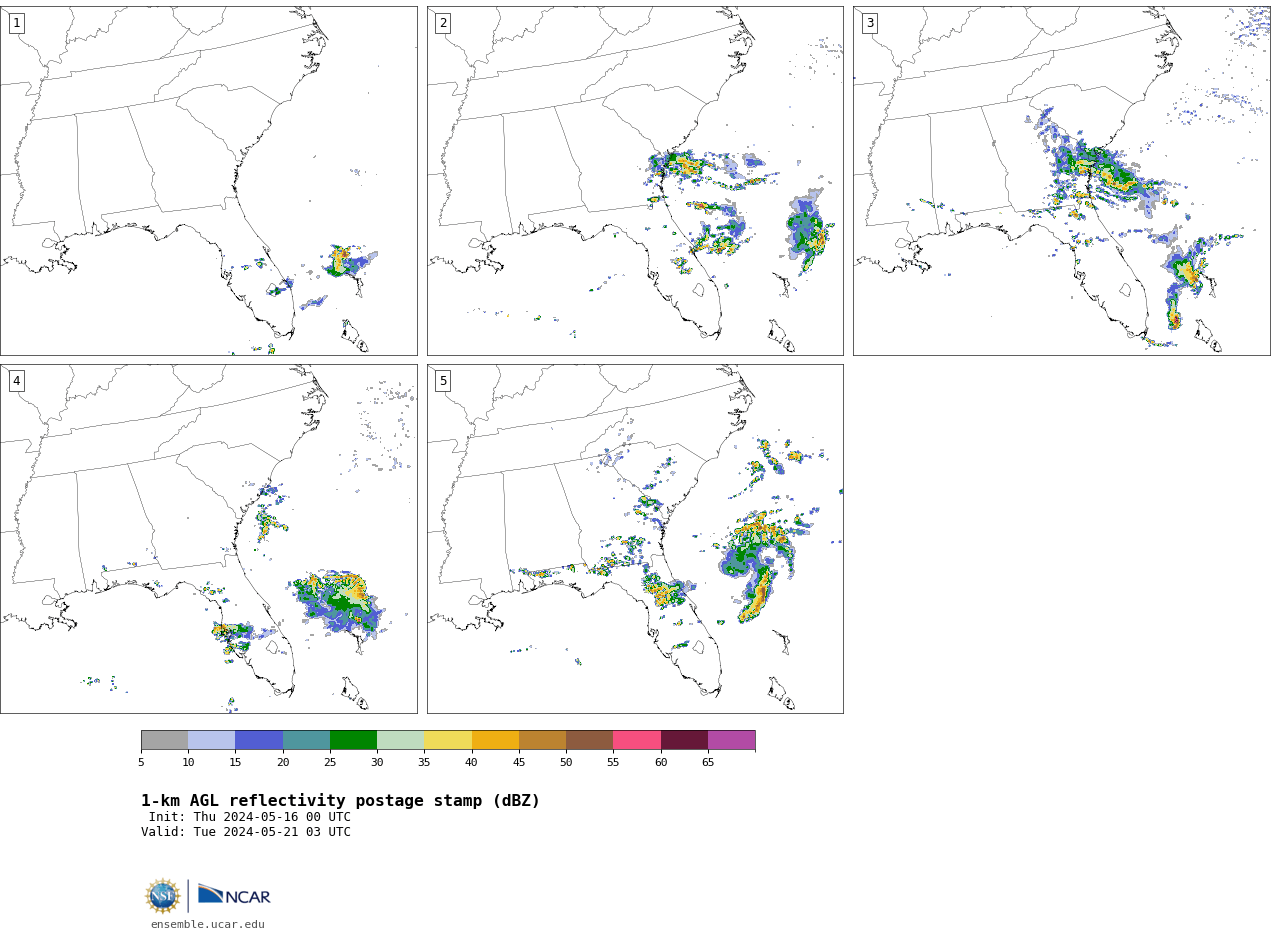Viewport: 1280px width, 936px height.
Task: Click the dark green 25-30 dBZ swatch
Action: [x=353, y=740]
